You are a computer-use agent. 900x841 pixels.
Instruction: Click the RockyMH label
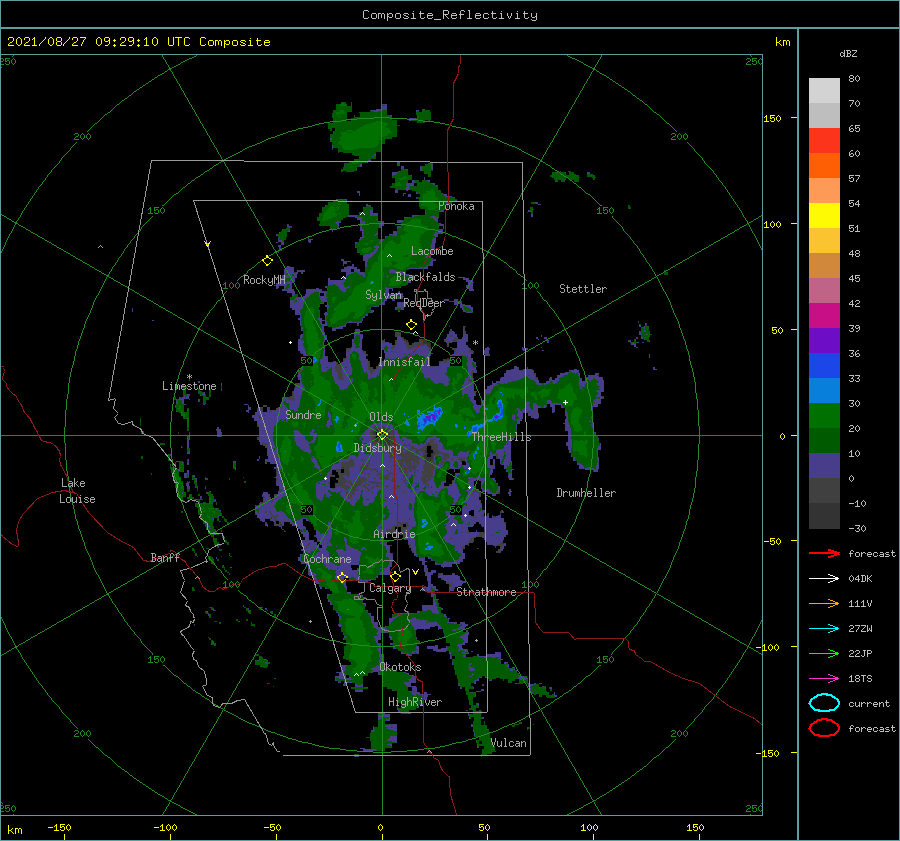[264, 280]
